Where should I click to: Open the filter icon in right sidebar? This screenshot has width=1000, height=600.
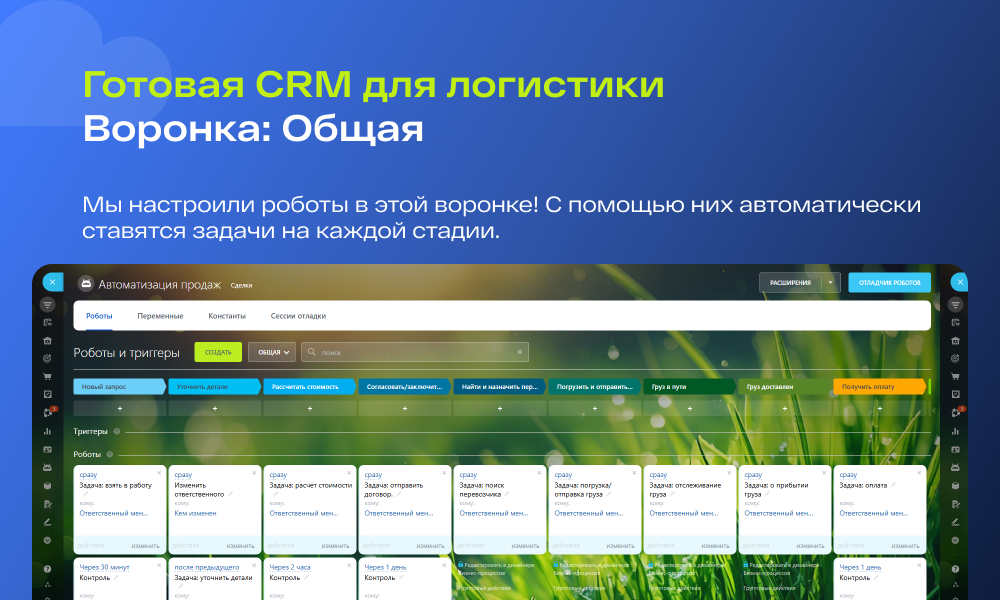pyautogui.click(x=955, y=305)
